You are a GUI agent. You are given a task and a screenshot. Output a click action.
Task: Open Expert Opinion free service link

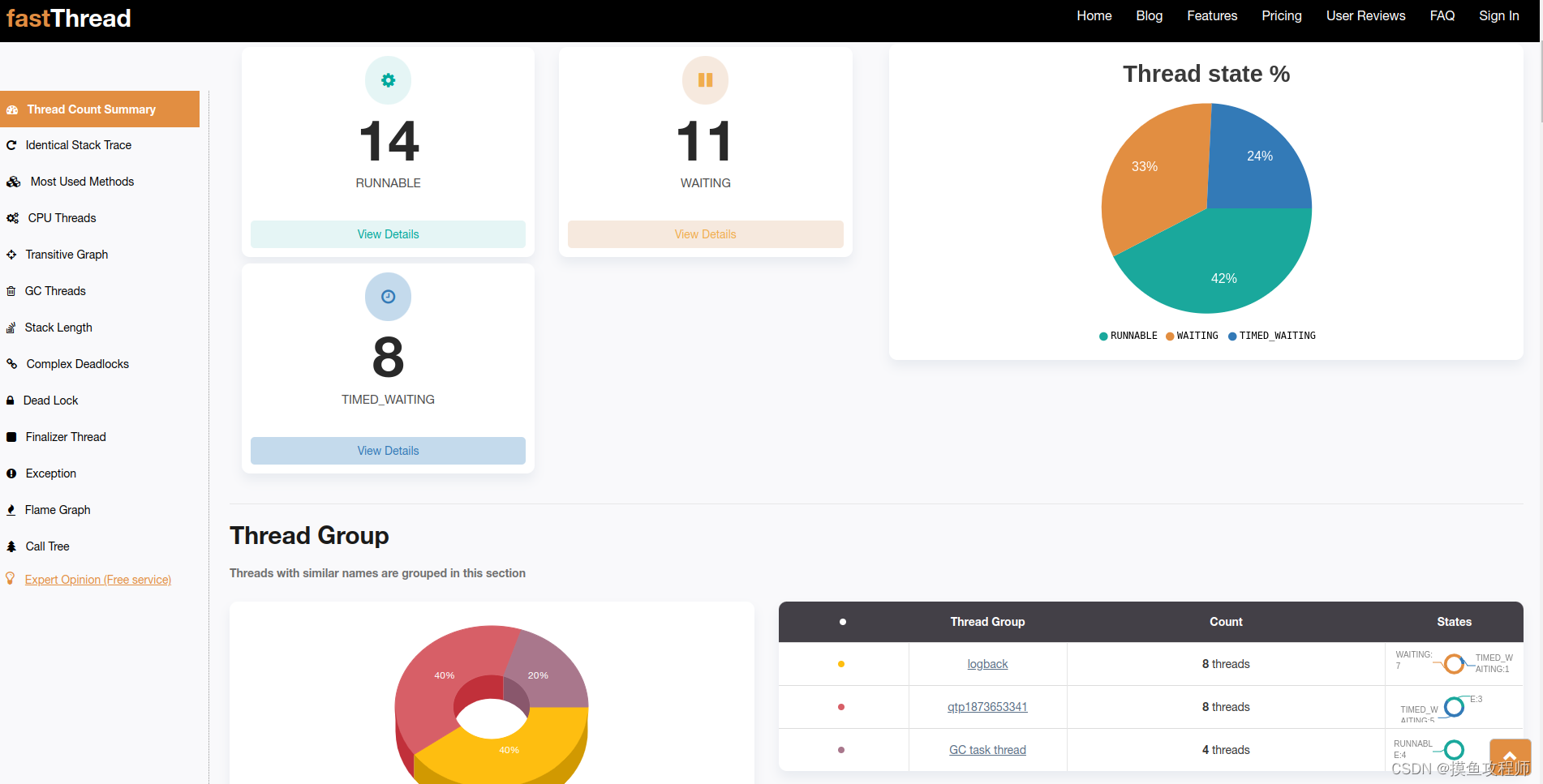(98, 580)
